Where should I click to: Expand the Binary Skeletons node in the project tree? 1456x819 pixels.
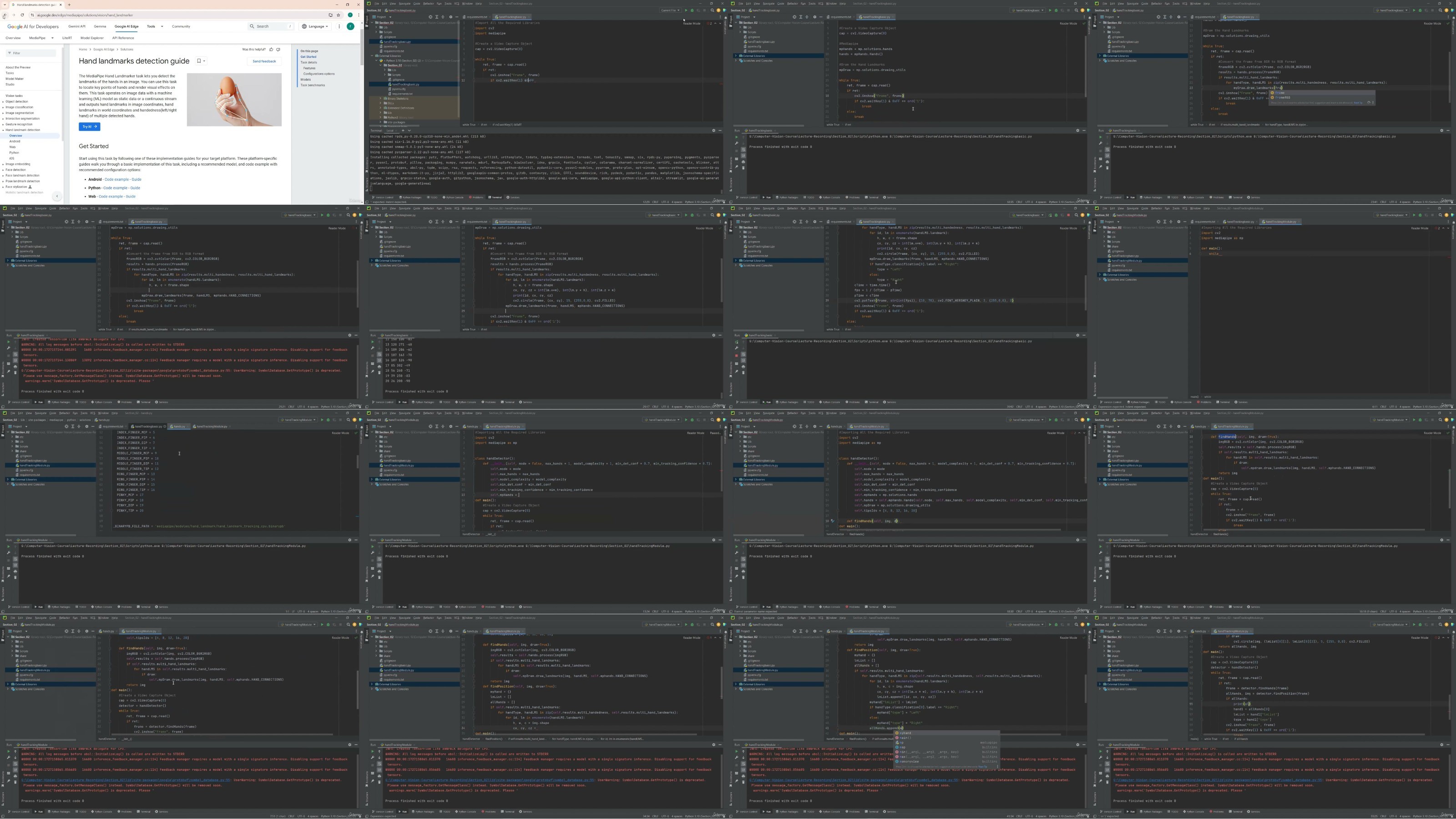point(380,98)
